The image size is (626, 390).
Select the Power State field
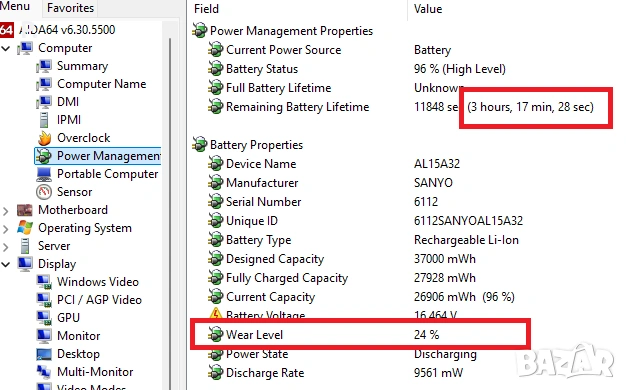pyautogui.click(x=257, y=354)
